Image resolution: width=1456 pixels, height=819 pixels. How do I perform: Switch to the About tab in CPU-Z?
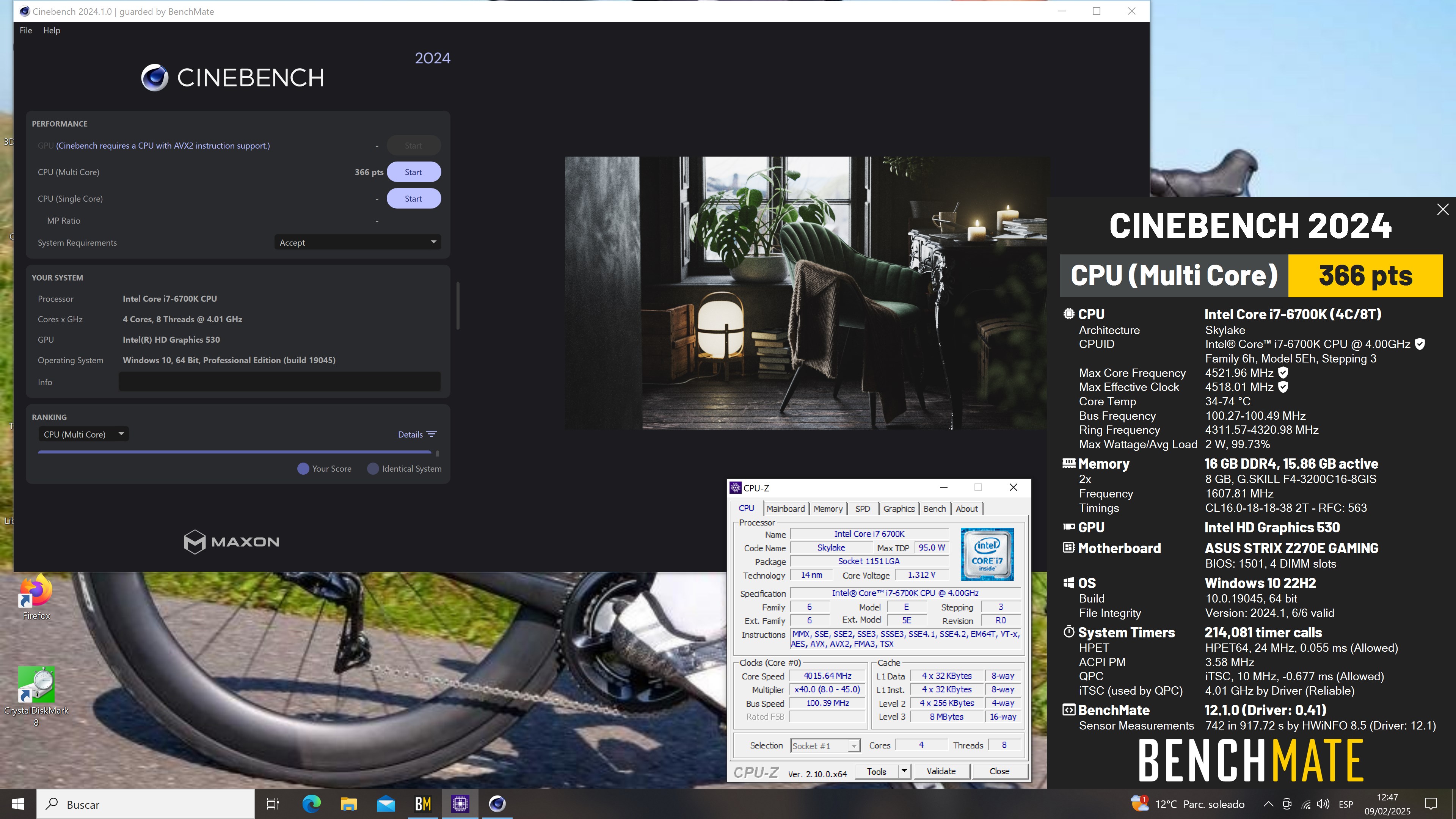coord(966,509)
